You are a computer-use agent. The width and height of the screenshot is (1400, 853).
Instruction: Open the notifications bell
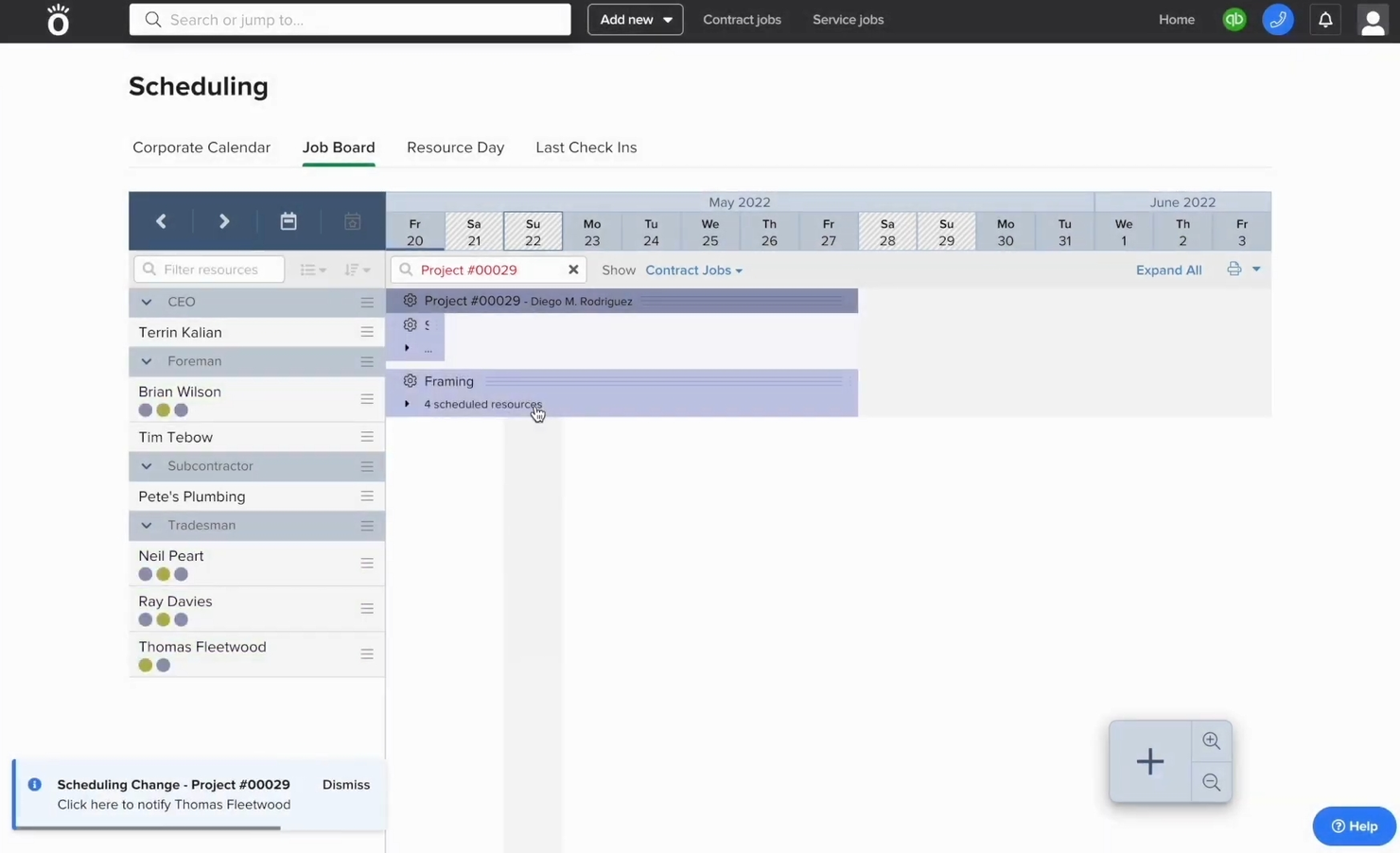(x=1325, y=19)
